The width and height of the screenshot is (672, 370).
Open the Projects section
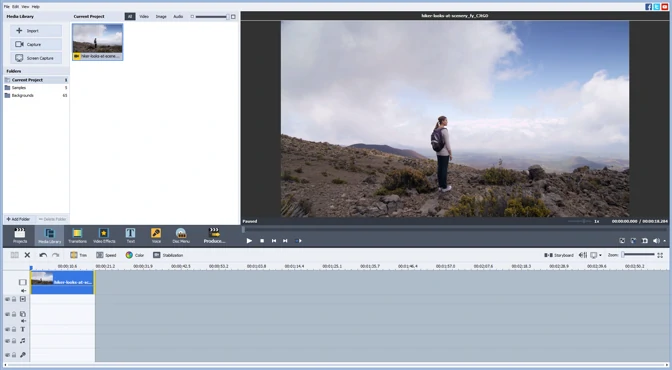click(x=20, y=235)
